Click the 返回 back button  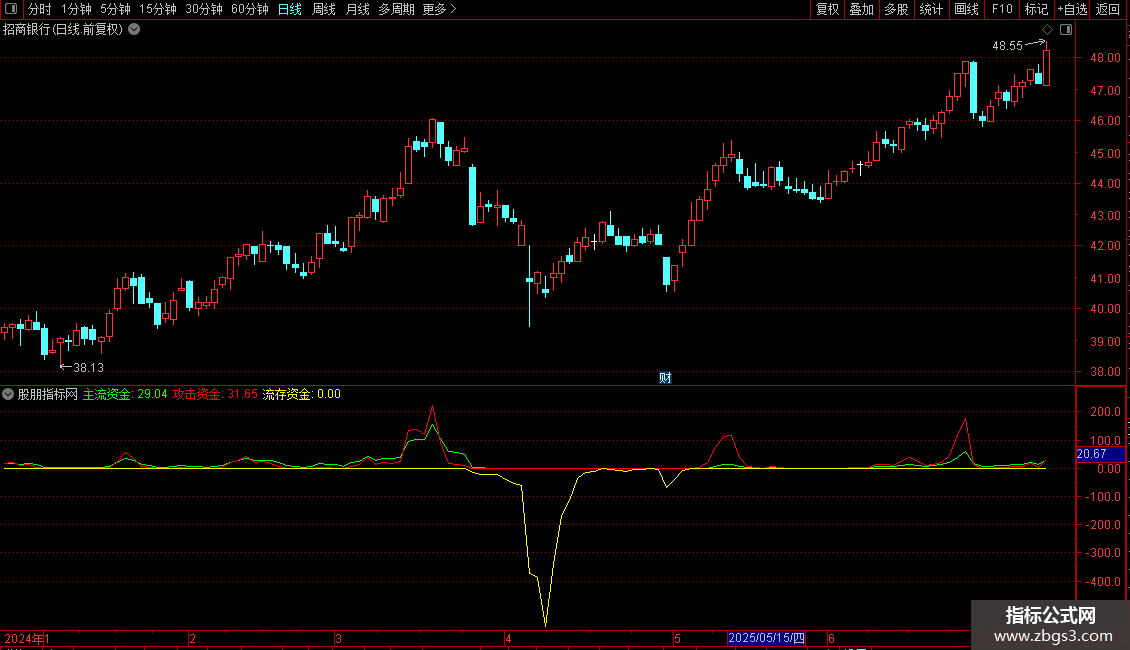1108,9
